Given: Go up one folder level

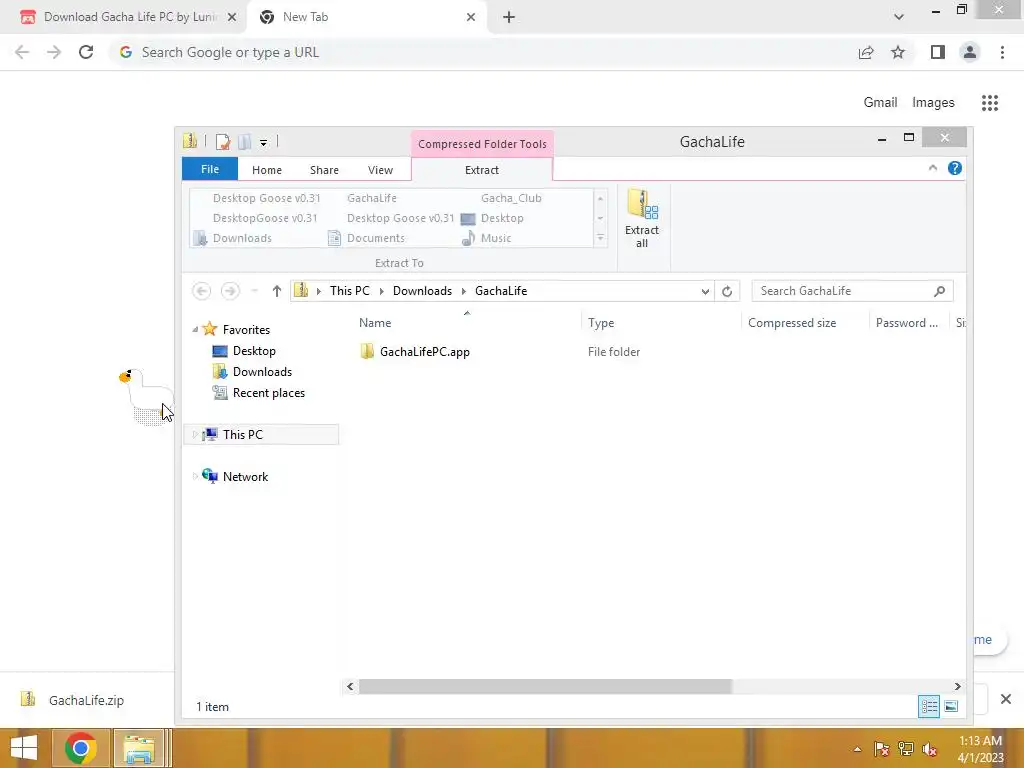Looking at the screenshot, I should pyautogui.click(x=277, y=291).
